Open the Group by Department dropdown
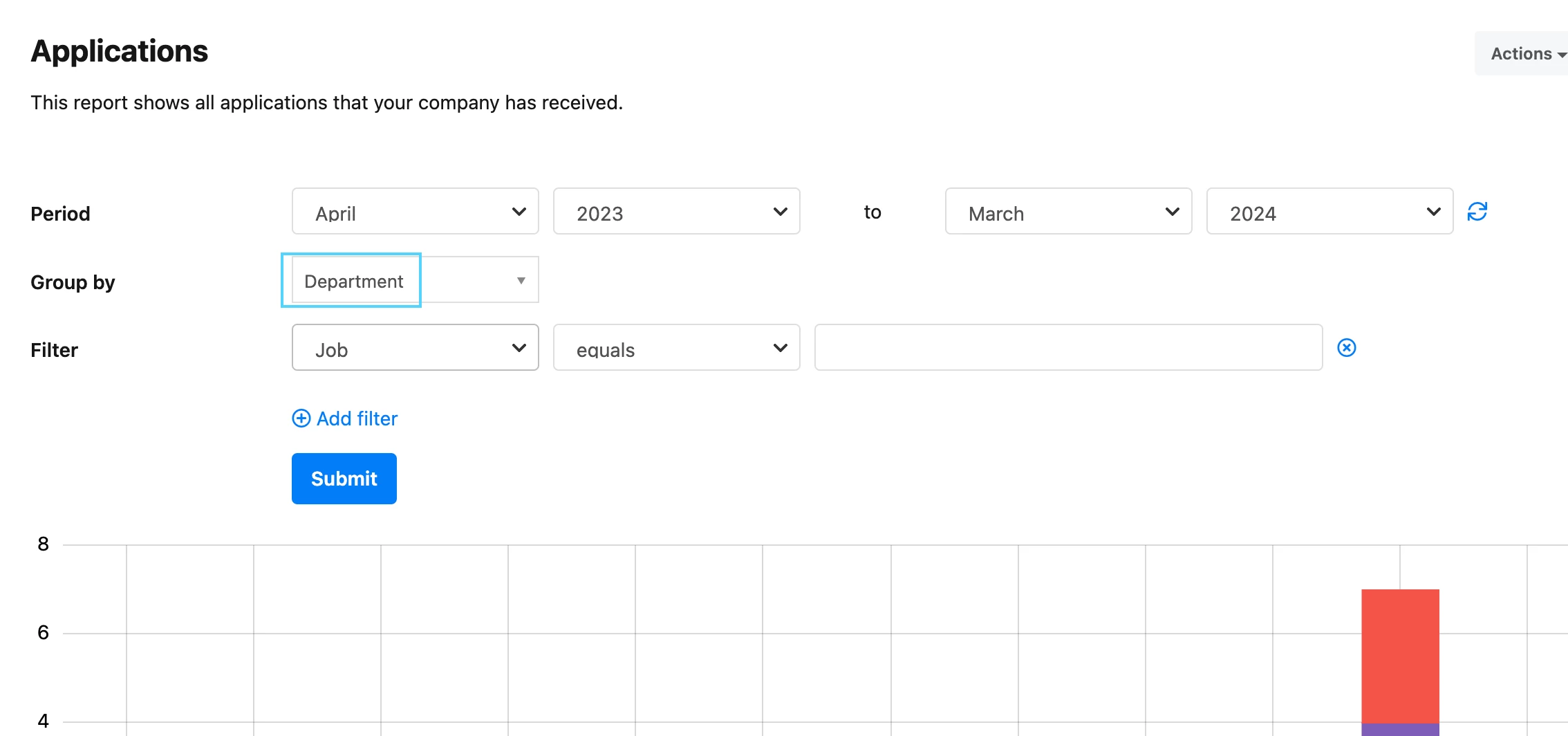This screenshot has height=736, width=1568. coord(415,279)
